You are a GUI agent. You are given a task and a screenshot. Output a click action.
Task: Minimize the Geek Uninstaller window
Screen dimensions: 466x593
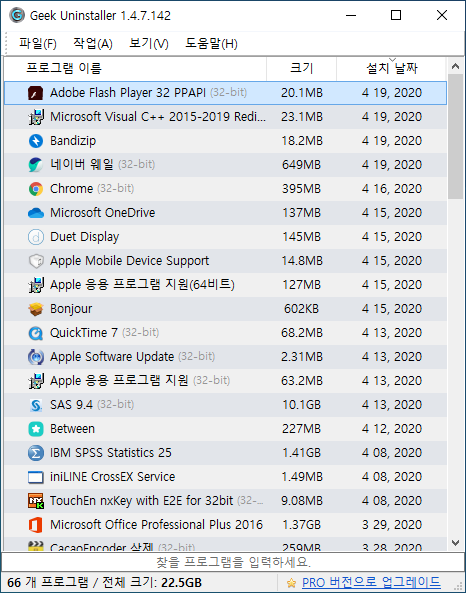351,15
